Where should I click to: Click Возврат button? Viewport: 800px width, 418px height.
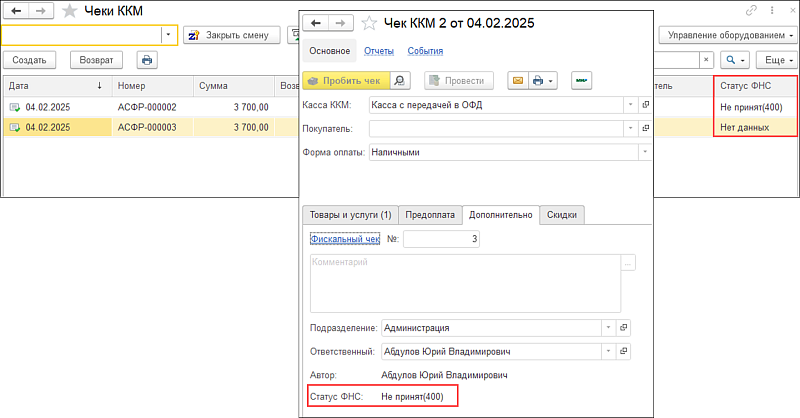pos(96,60)
